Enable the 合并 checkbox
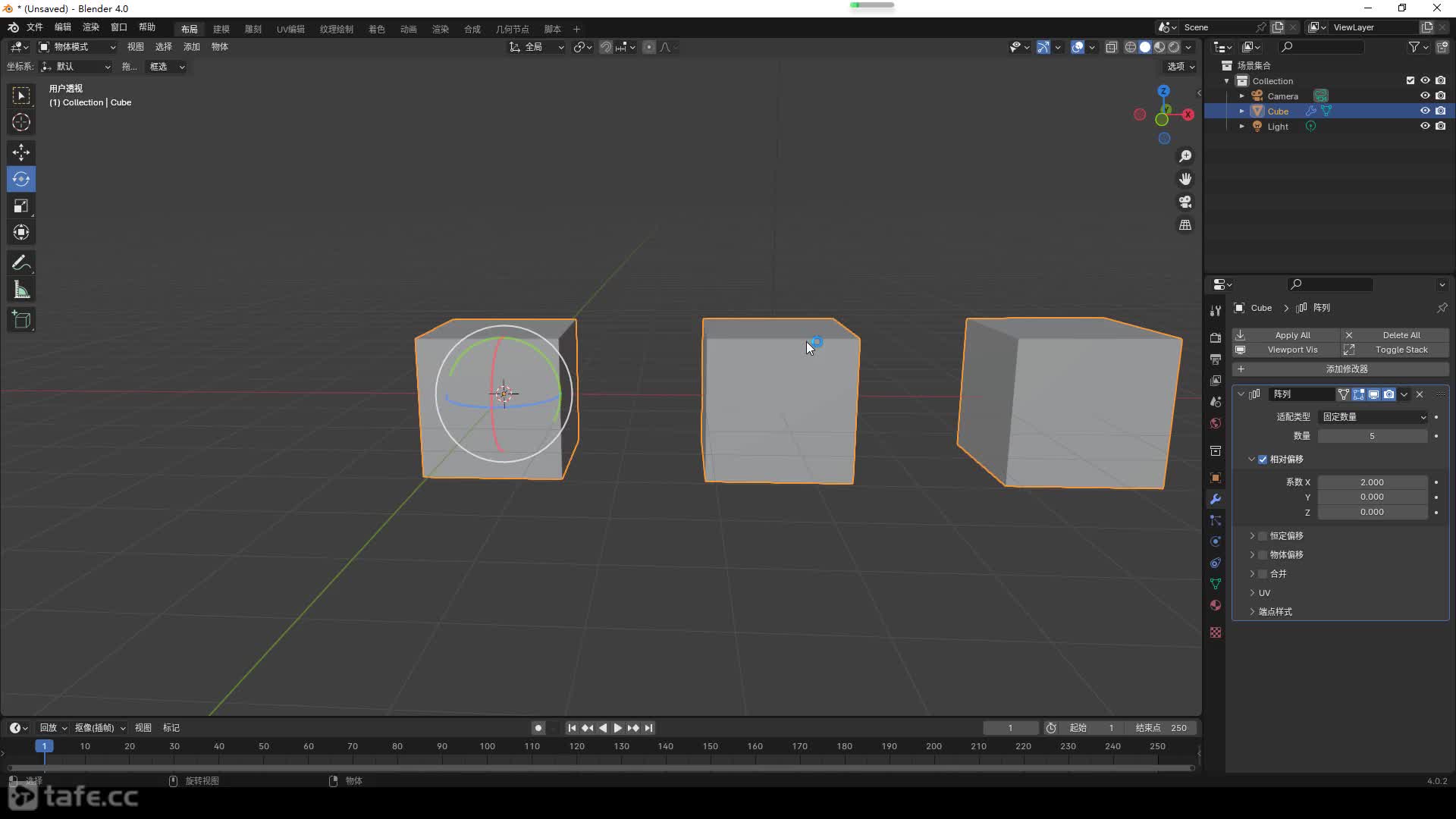This screenshot has height=819, width=1456. click(1263, 574)
